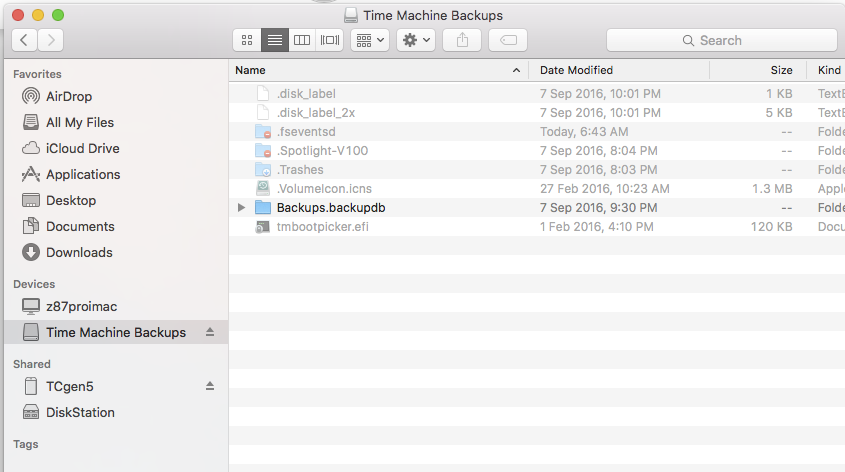The image size is (845, 472).
Task: Select DiskStation under Shared
Action: (80, 412)
